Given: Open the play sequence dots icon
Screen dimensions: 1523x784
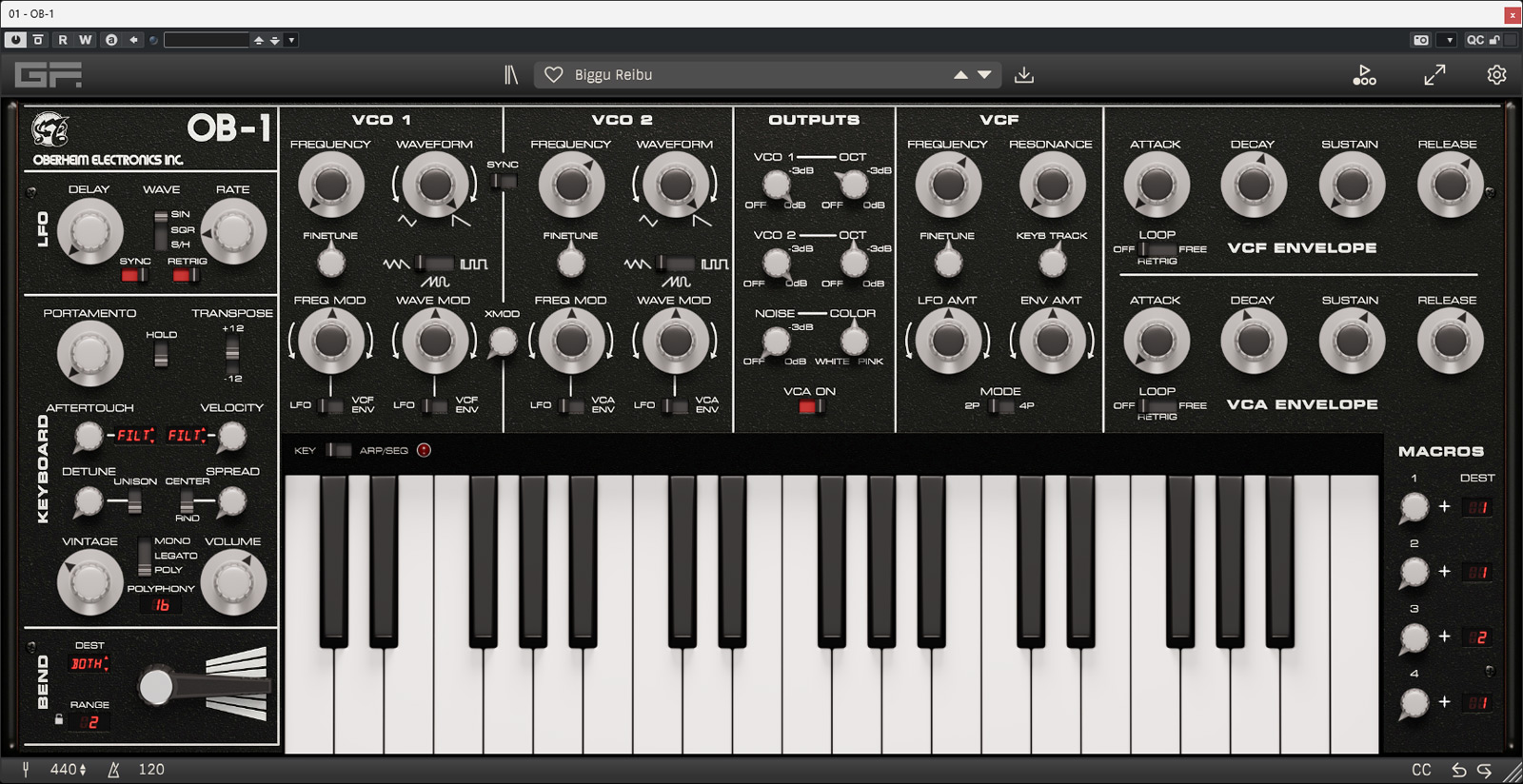Looking at the screenshot, I should (1364, 75).
